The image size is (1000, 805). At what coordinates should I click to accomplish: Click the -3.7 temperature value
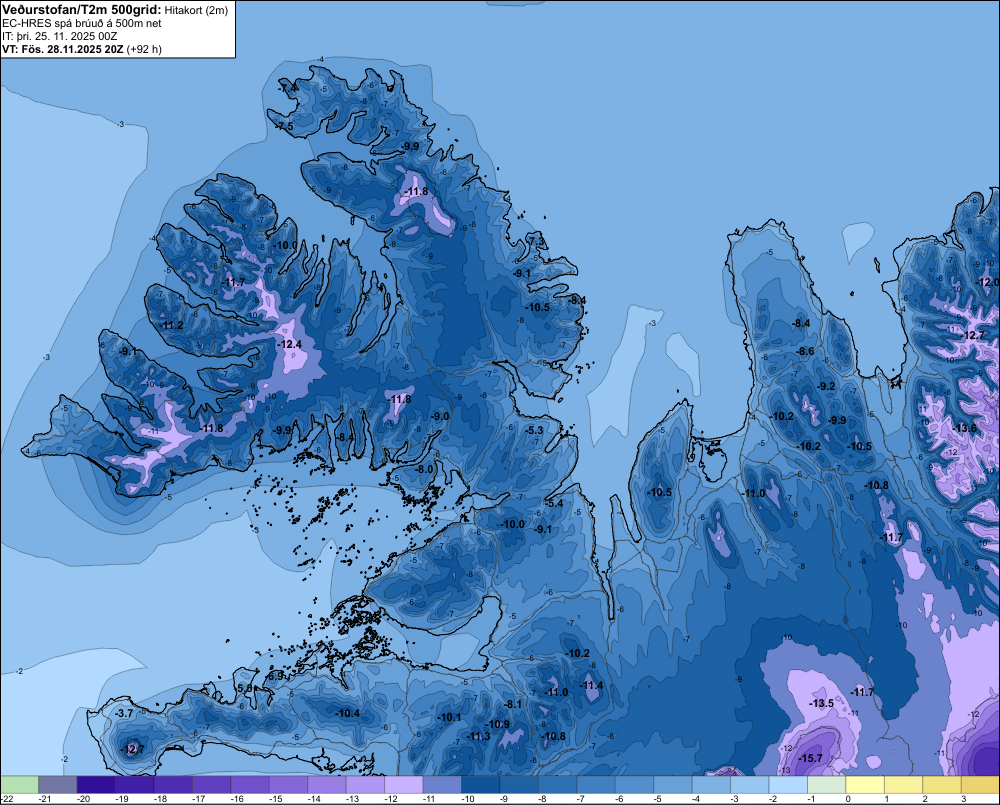[123, 713]
